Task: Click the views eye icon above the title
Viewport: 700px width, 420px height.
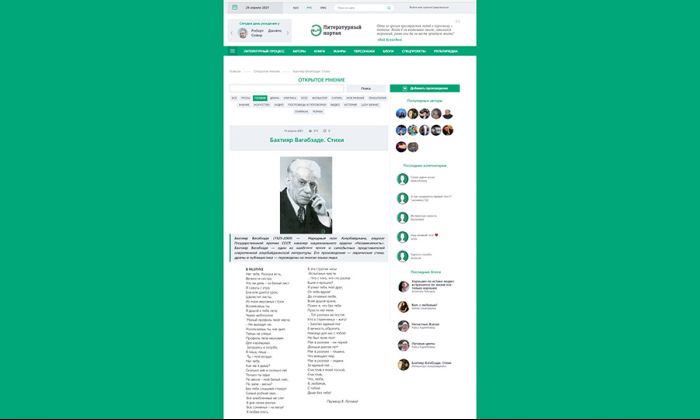Action: (310, 131)
